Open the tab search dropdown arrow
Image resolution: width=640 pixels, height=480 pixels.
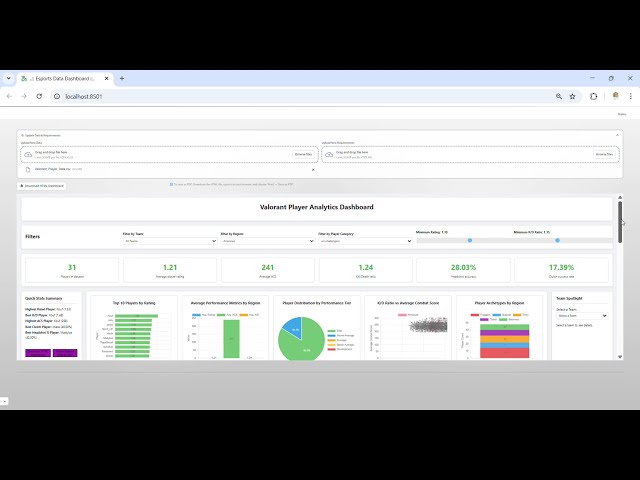point(9,78)
